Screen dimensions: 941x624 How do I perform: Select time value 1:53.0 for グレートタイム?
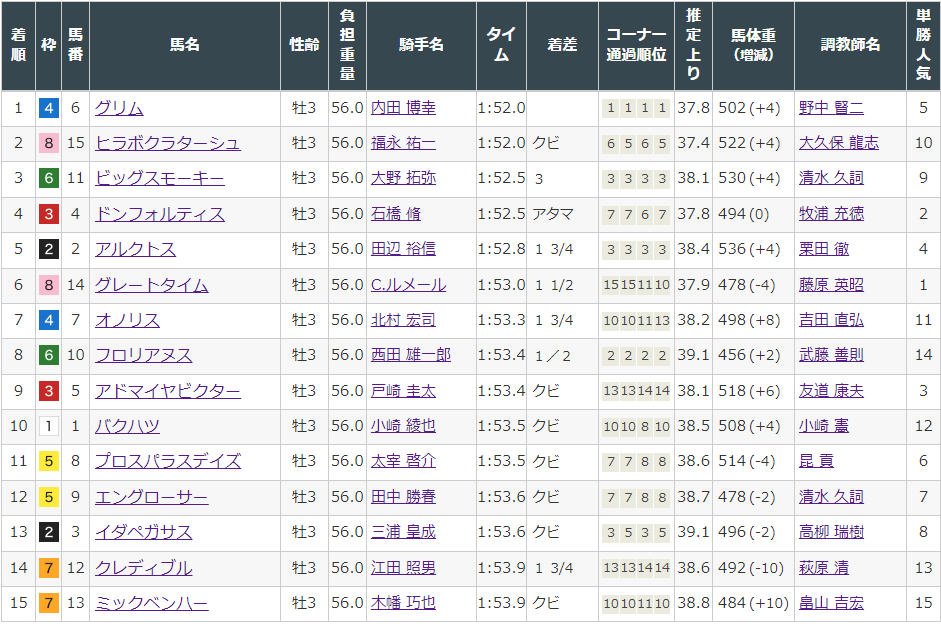tap(502, 285)
